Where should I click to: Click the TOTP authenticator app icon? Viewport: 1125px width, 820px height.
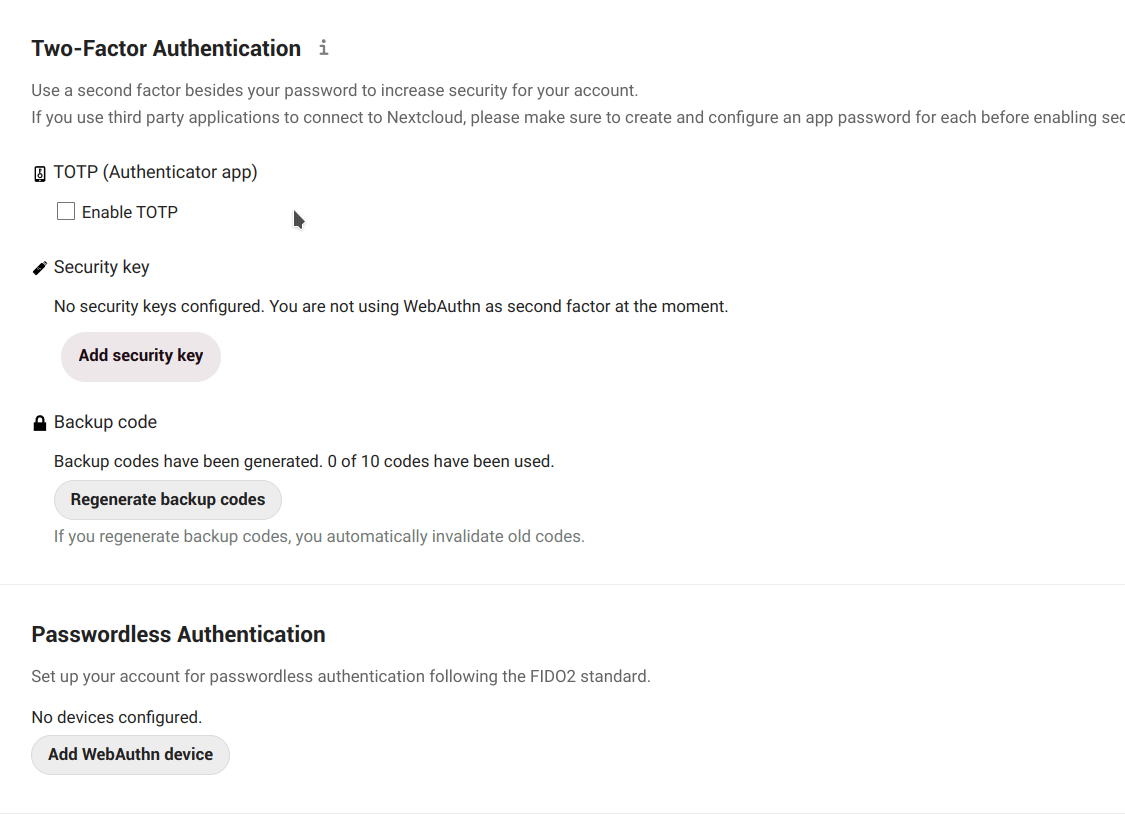[x=40, y=174]
